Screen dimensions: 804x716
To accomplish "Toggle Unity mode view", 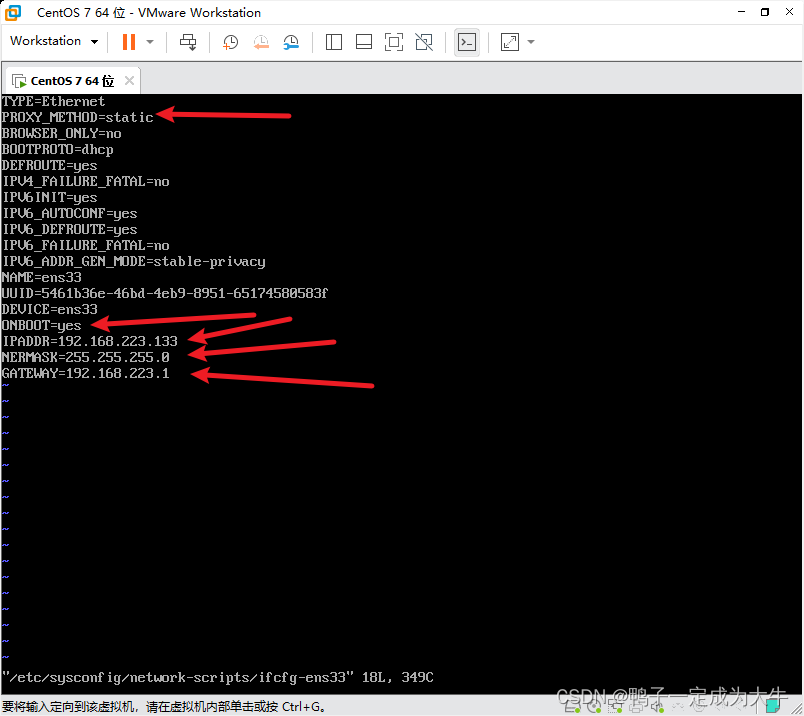I will [424, 41].
